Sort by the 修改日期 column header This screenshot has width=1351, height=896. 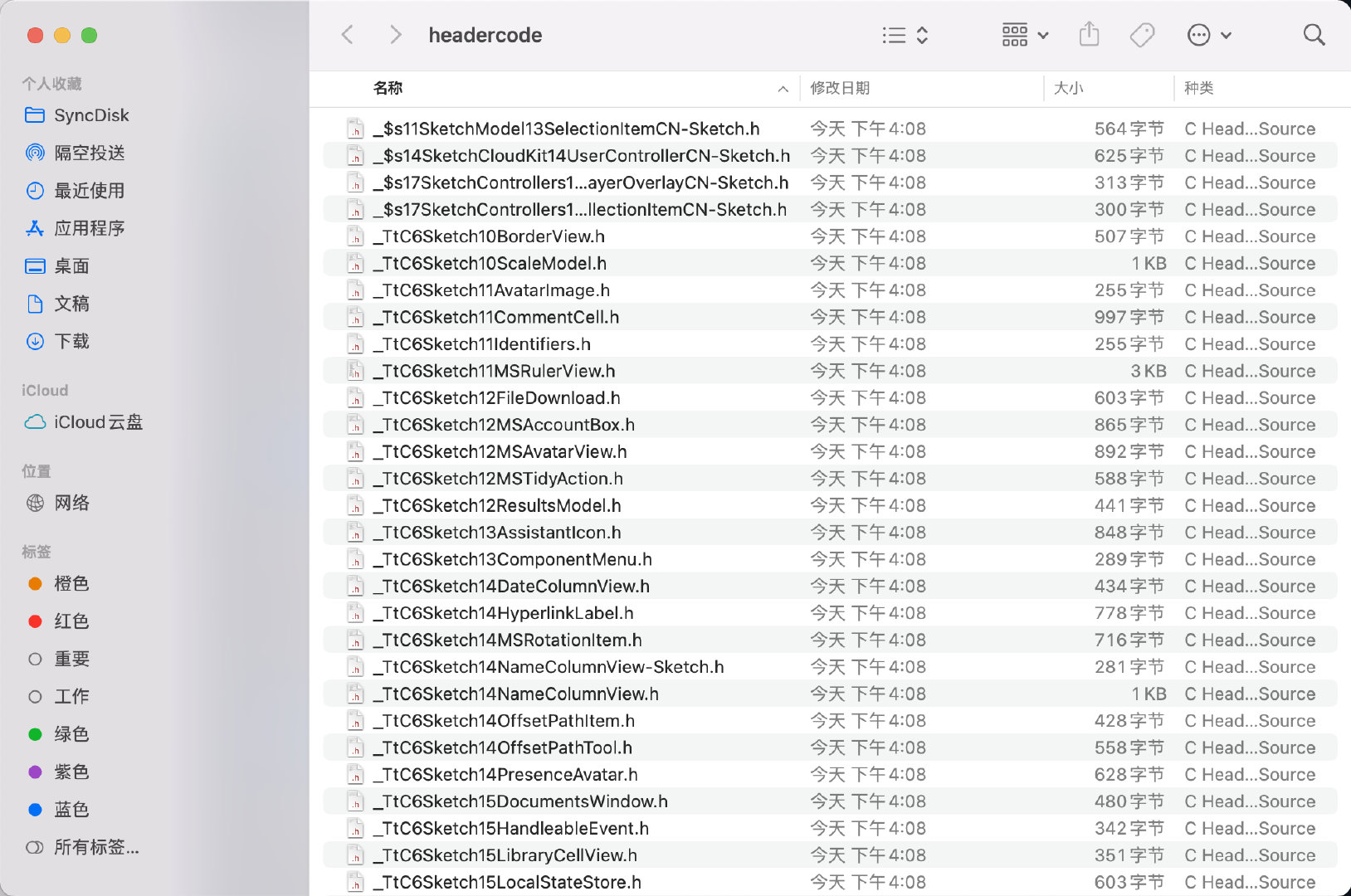click(840, 88)
